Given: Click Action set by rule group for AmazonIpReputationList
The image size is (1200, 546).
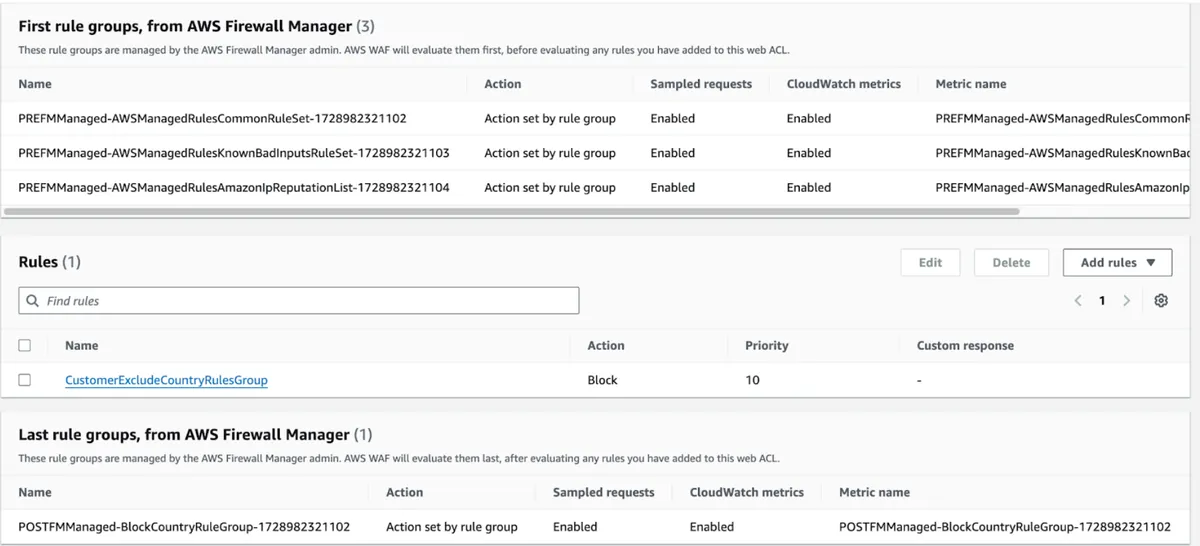Looking at the screenshot, I should 550,187.
